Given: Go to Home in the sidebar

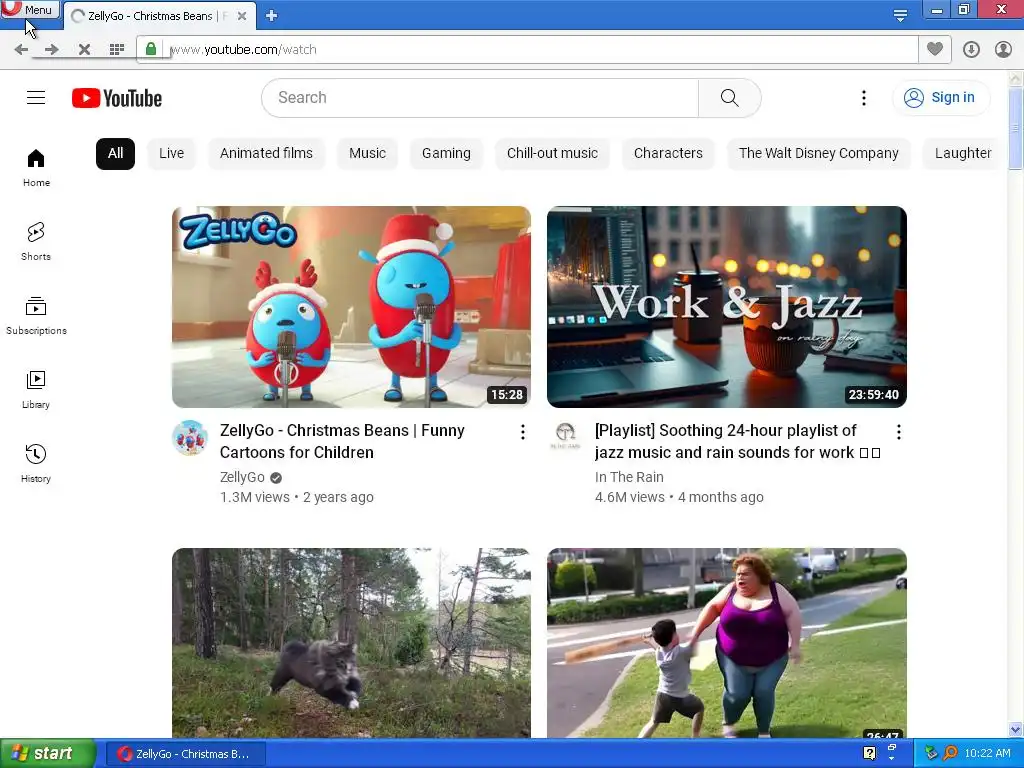Looking at the screenshot, I should pos(36,168).
